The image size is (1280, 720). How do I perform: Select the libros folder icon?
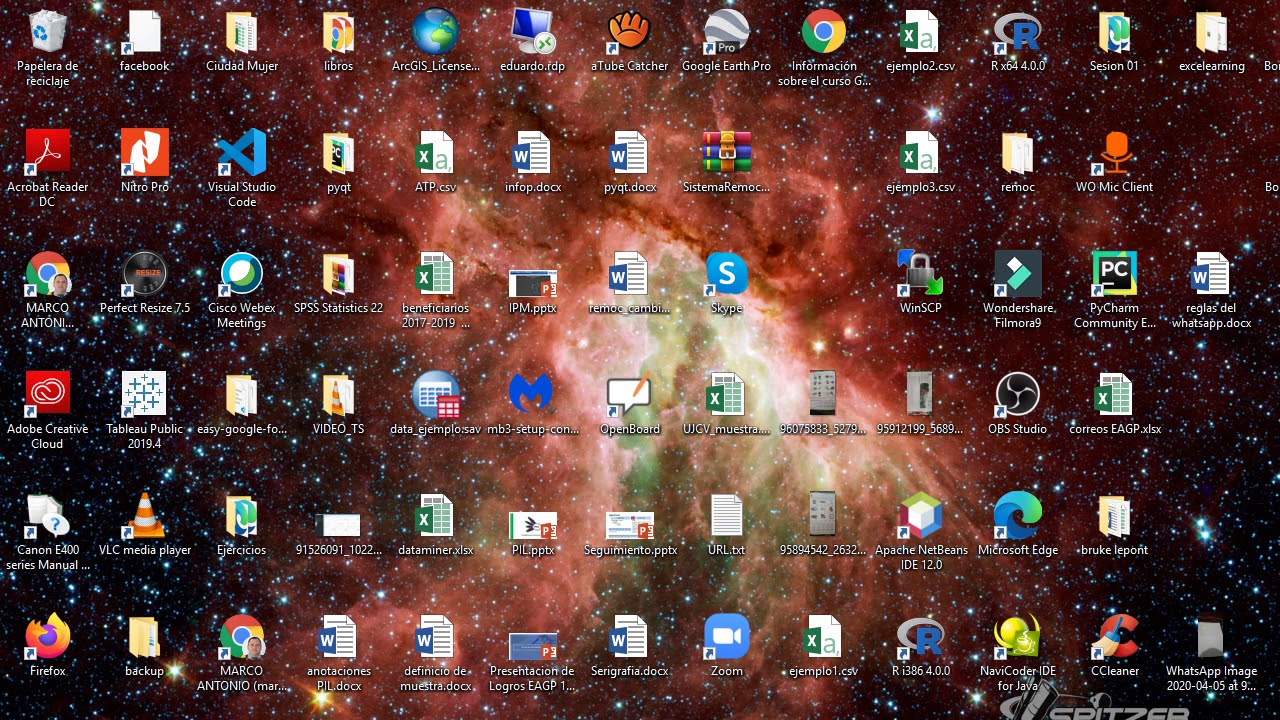338,32
